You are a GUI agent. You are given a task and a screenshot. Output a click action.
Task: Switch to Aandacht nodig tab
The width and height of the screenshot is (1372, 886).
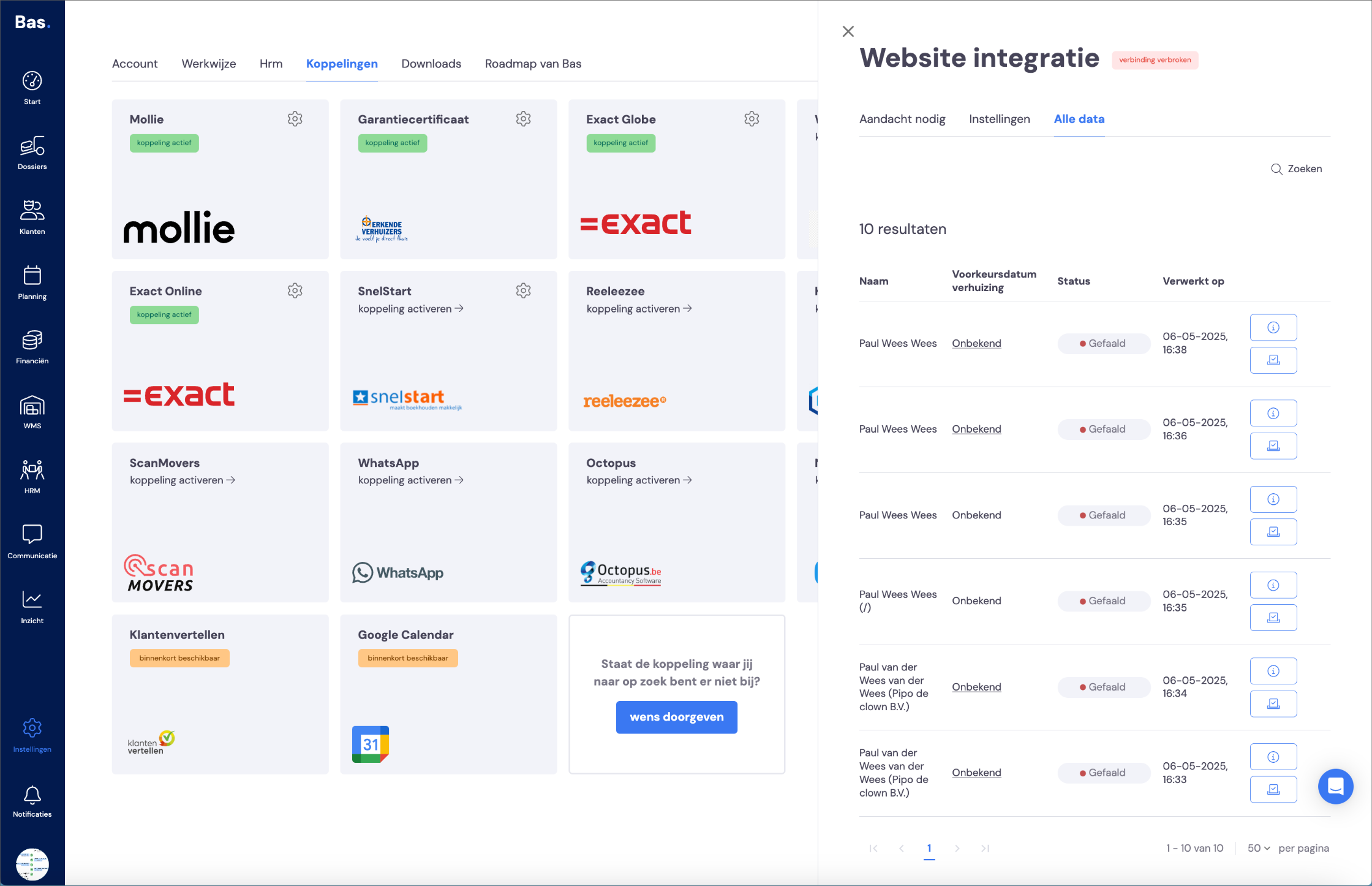tap(902, 119)
